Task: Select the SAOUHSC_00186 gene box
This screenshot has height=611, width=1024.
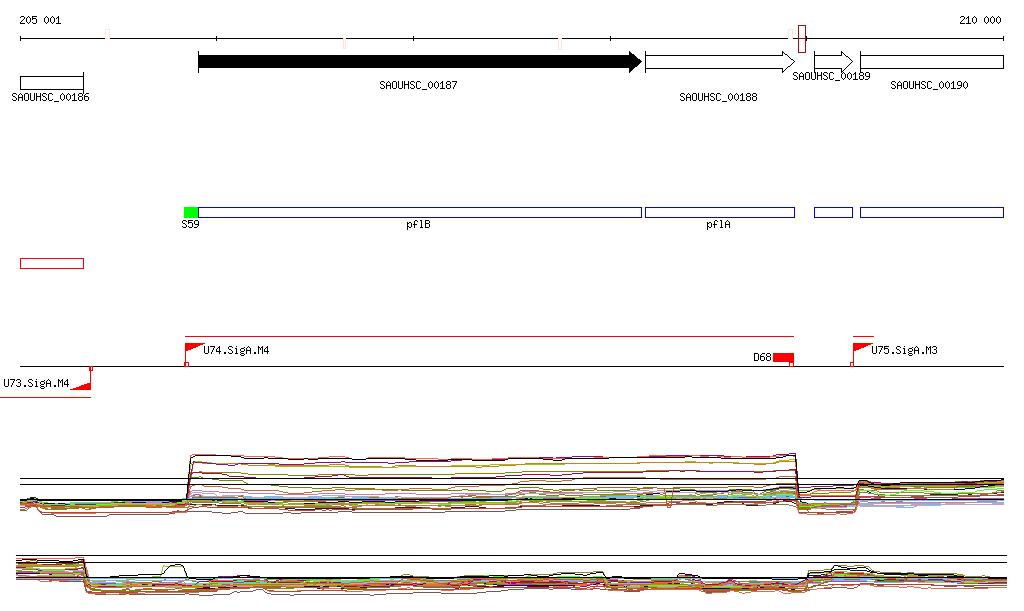Action: (x=52, y=82)
